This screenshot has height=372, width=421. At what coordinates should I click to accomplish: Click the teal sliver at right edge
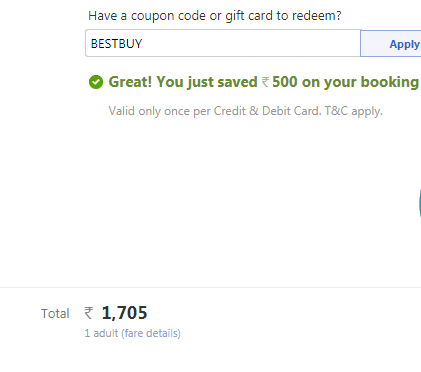(x=420, y=204)
